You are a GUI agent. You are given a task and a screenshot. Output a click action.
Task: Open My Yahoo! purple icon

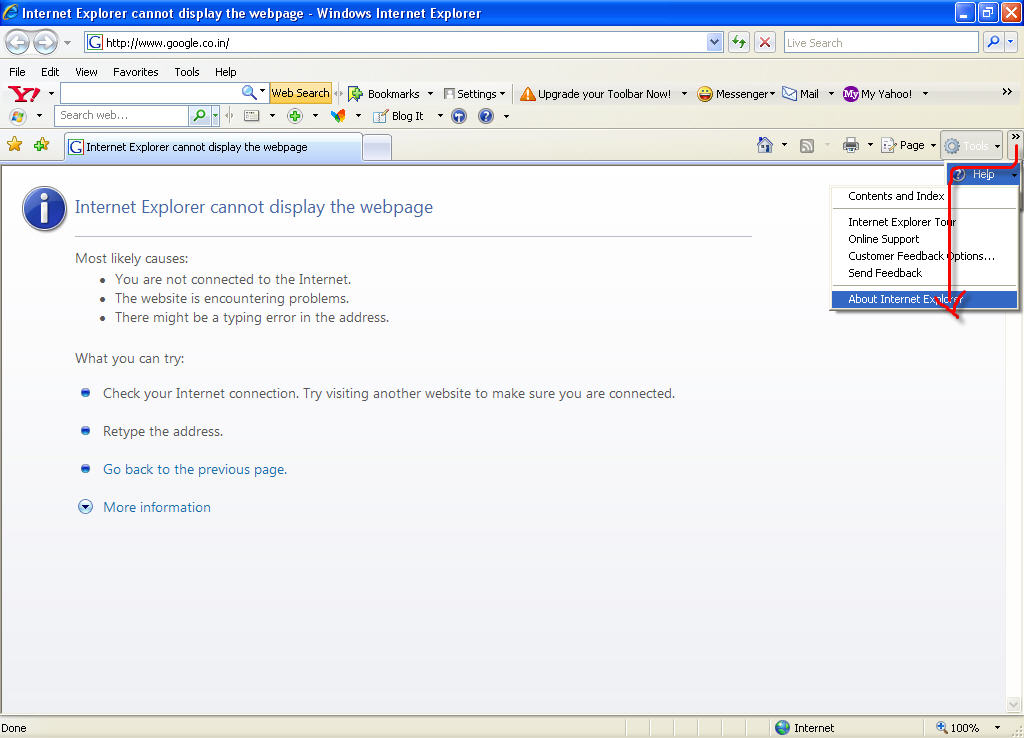coord(850,94)
